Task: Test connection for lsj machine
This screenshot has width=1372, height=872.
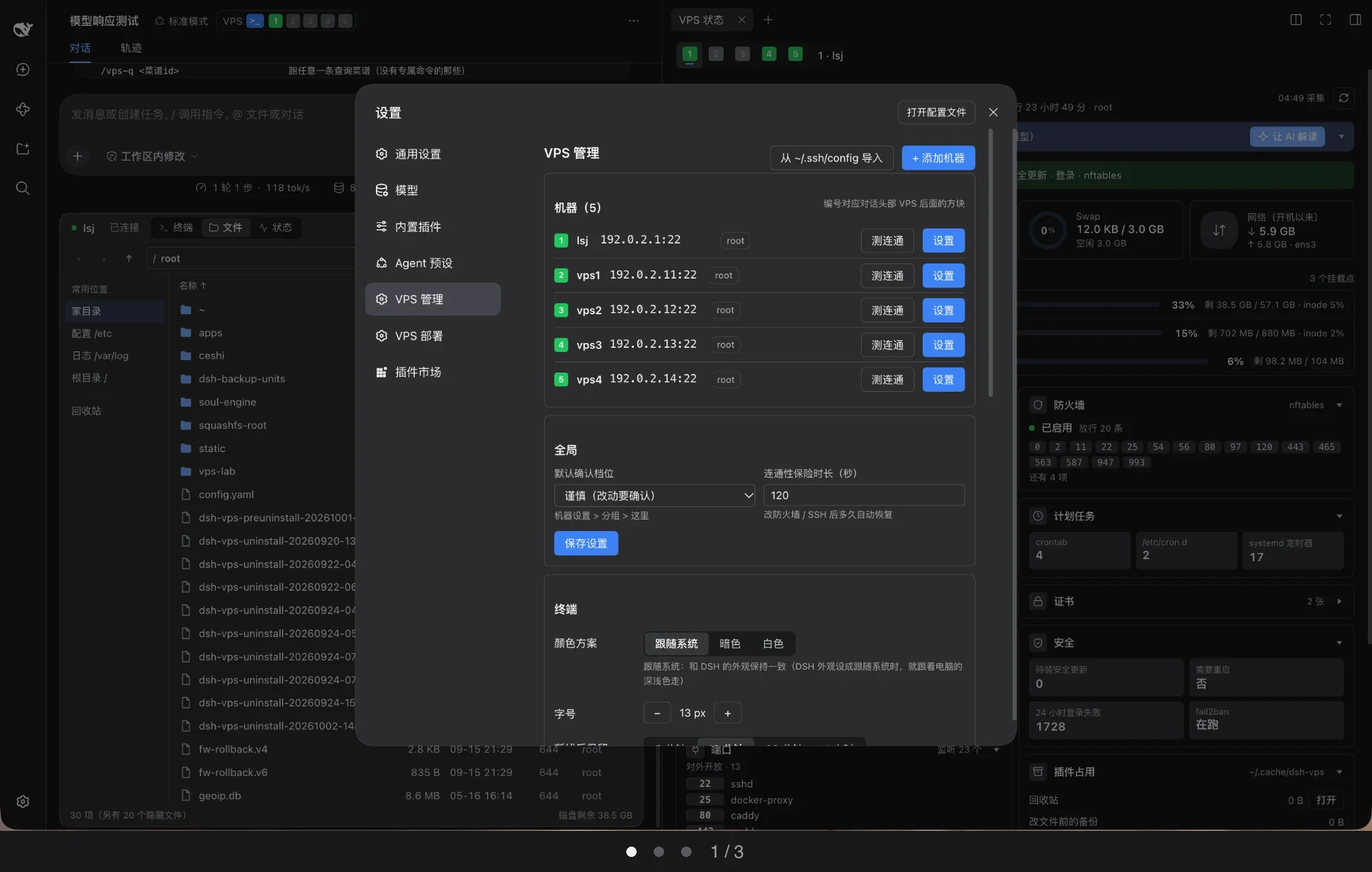Action: (x=888, y=241)
